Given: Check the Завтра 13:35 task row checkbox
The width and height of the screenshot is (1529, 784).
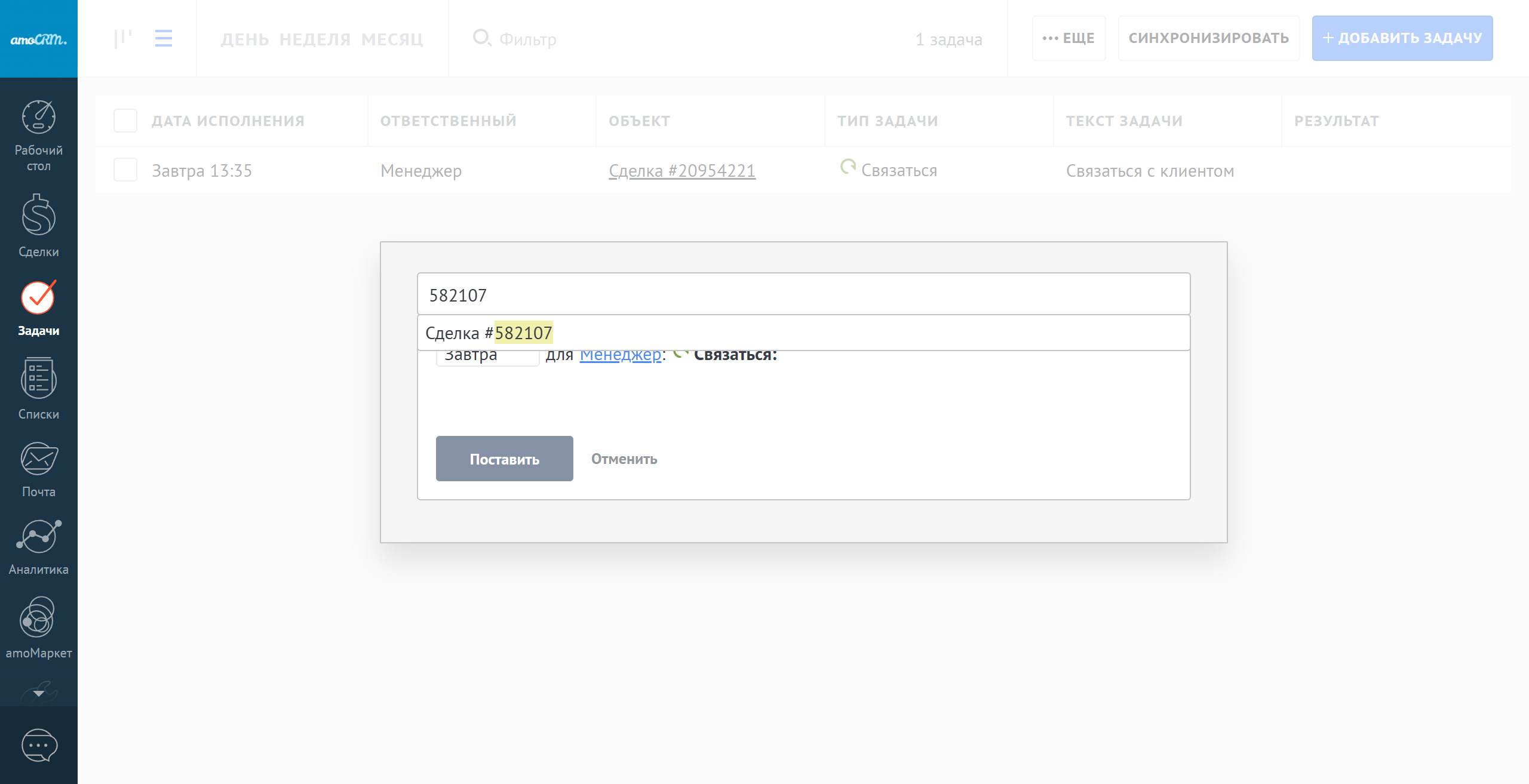Looking at the screenshot, I should (125, 170).
